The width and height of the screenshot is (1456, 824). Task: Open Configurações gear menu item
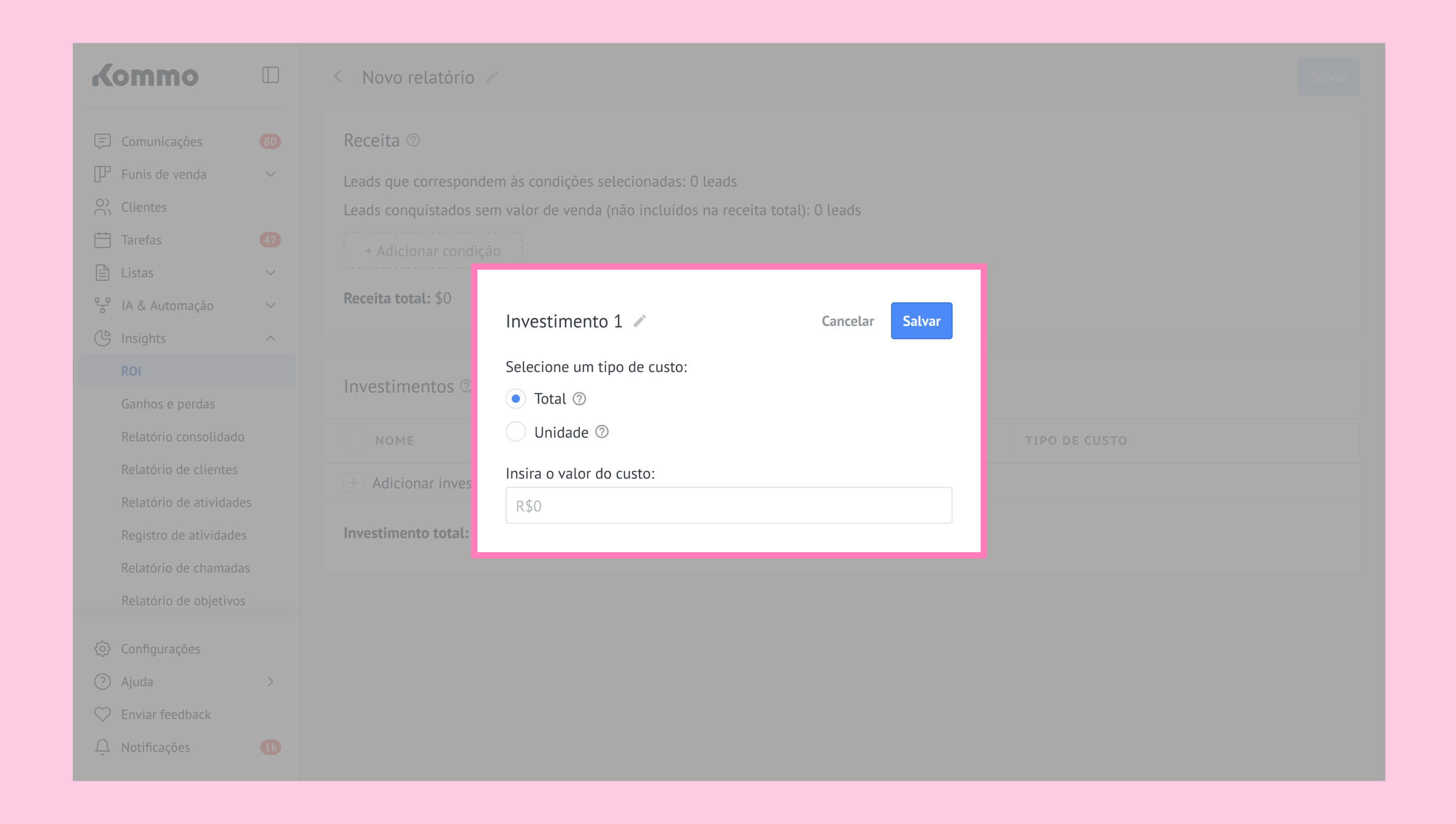click(160, 648)
